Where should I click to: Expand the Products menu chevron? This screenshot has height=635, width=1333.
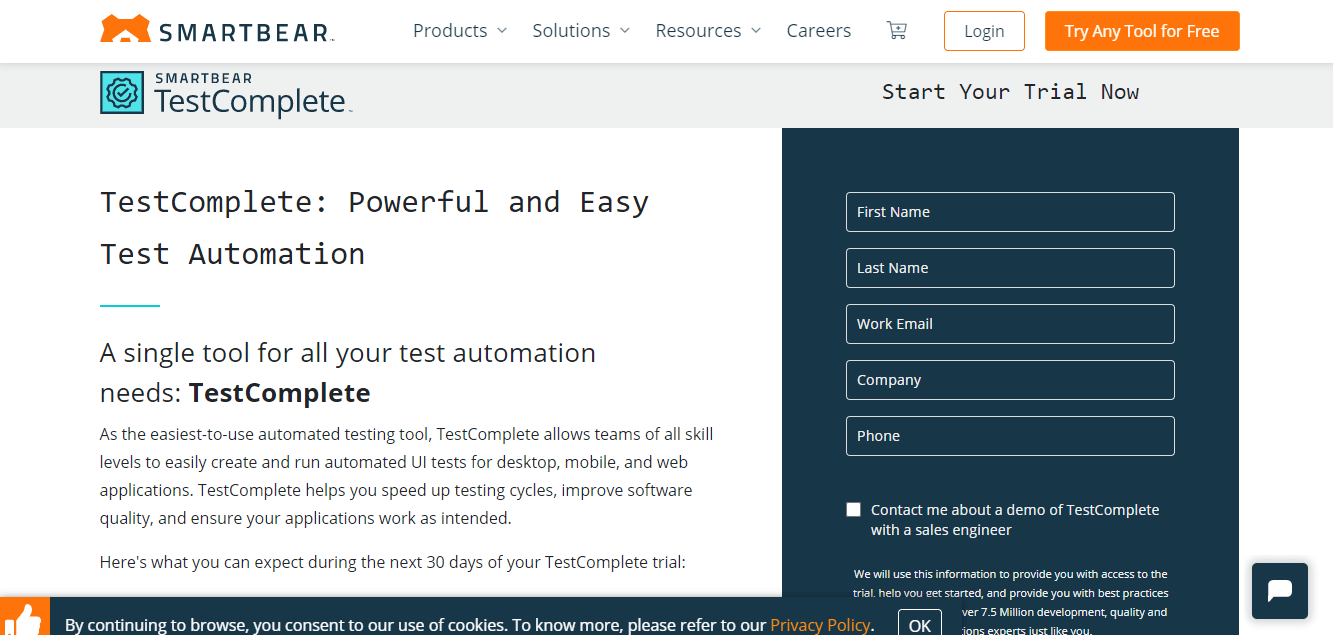click(x=502, y=31)
